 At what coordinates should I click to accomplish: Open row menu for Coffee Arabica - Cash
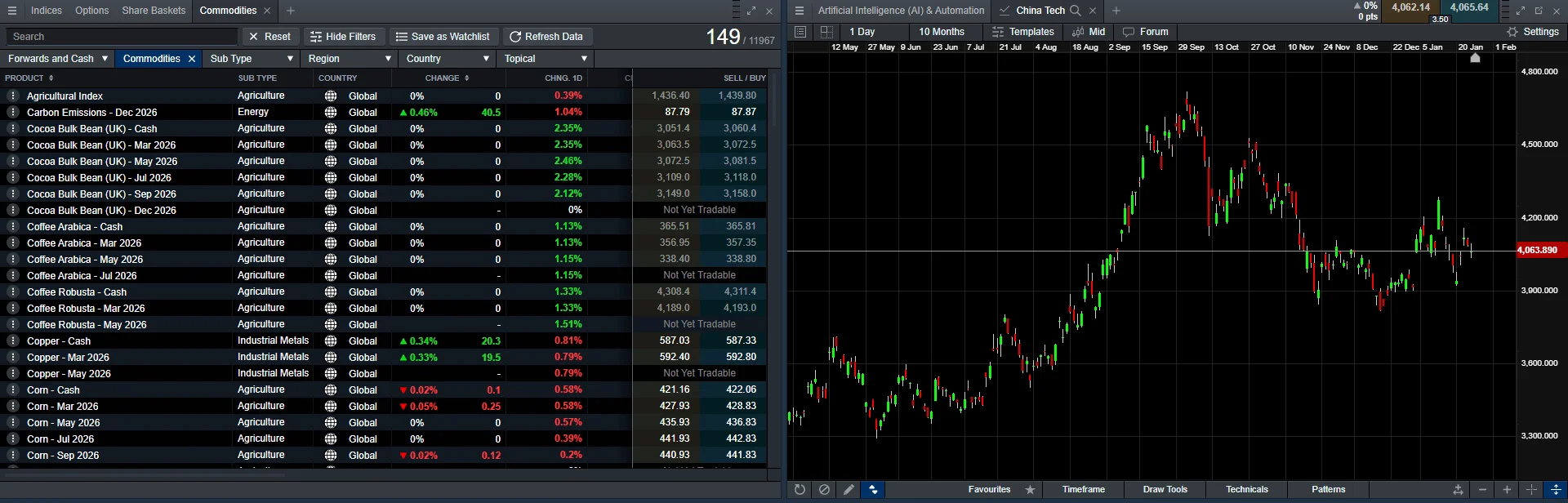coord(12,226)
